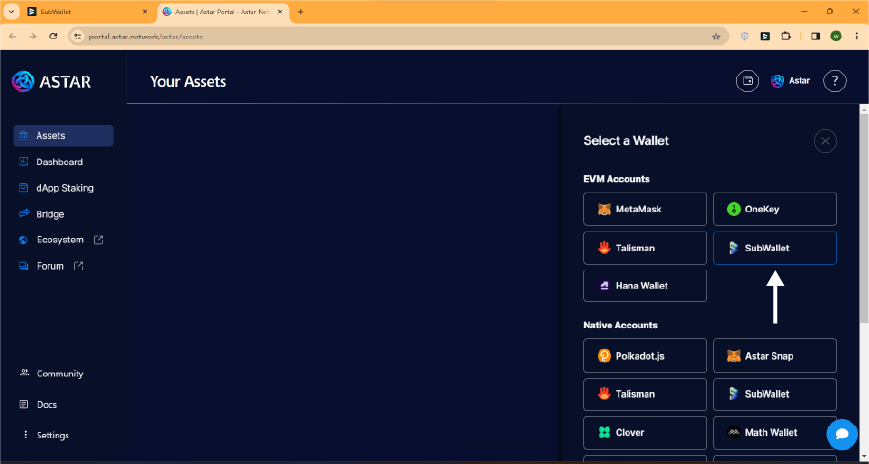The height and width of the screenshot is (464, 869).
Task: Select Polkadot.js native account wallet
Action: pyautogui.click(x=644, y=356)
